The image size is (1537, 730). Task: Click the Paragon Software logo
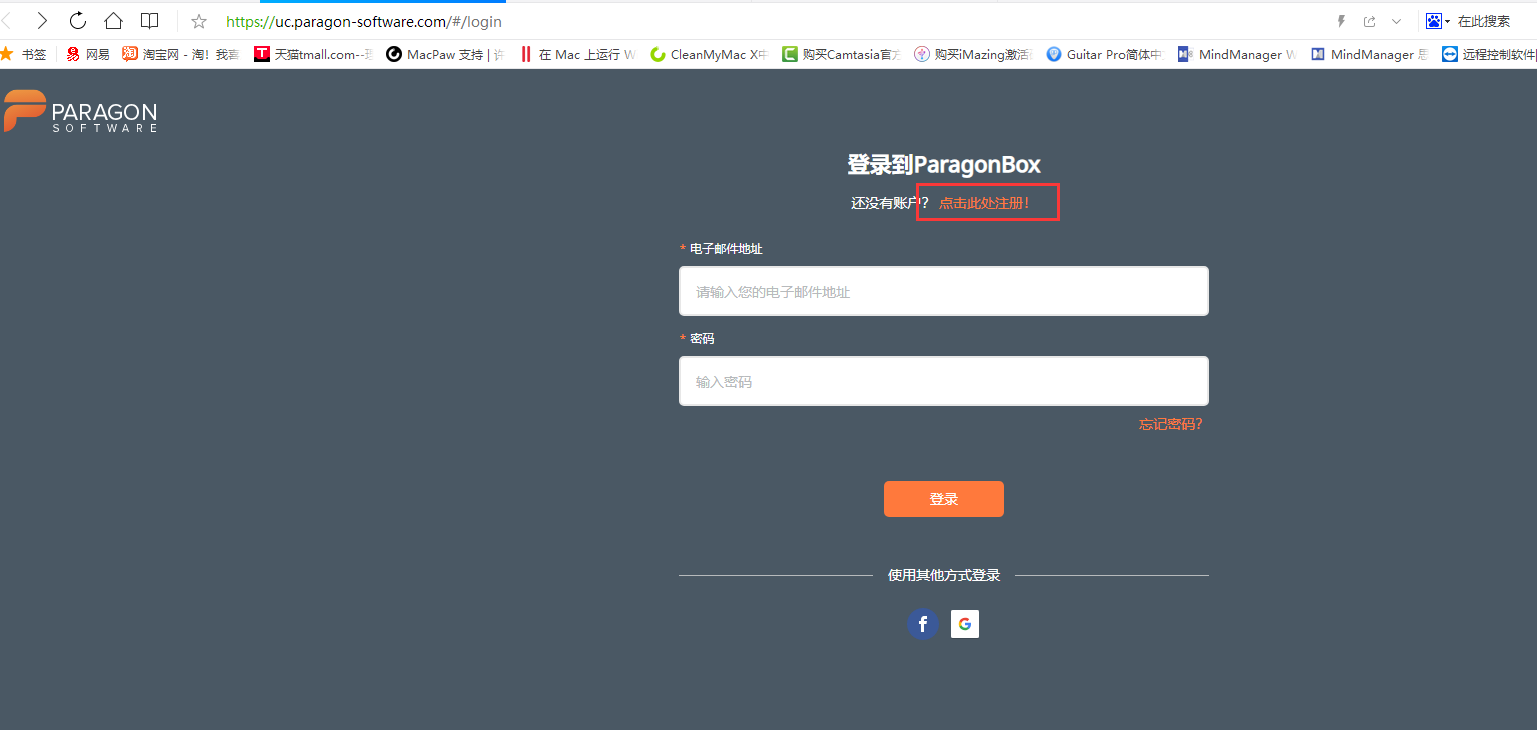[x=81, y=111]
